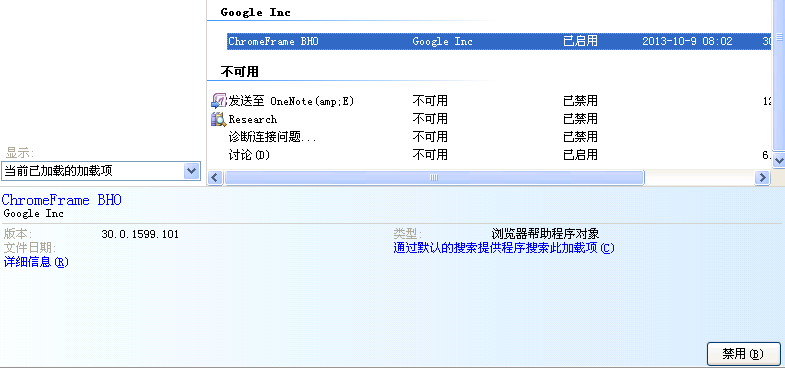Click 通过默认的搜索提供程序搜索此加载项 link
Image resolution: width=785 pixels, height=368 pixels.
coord(504,248)
